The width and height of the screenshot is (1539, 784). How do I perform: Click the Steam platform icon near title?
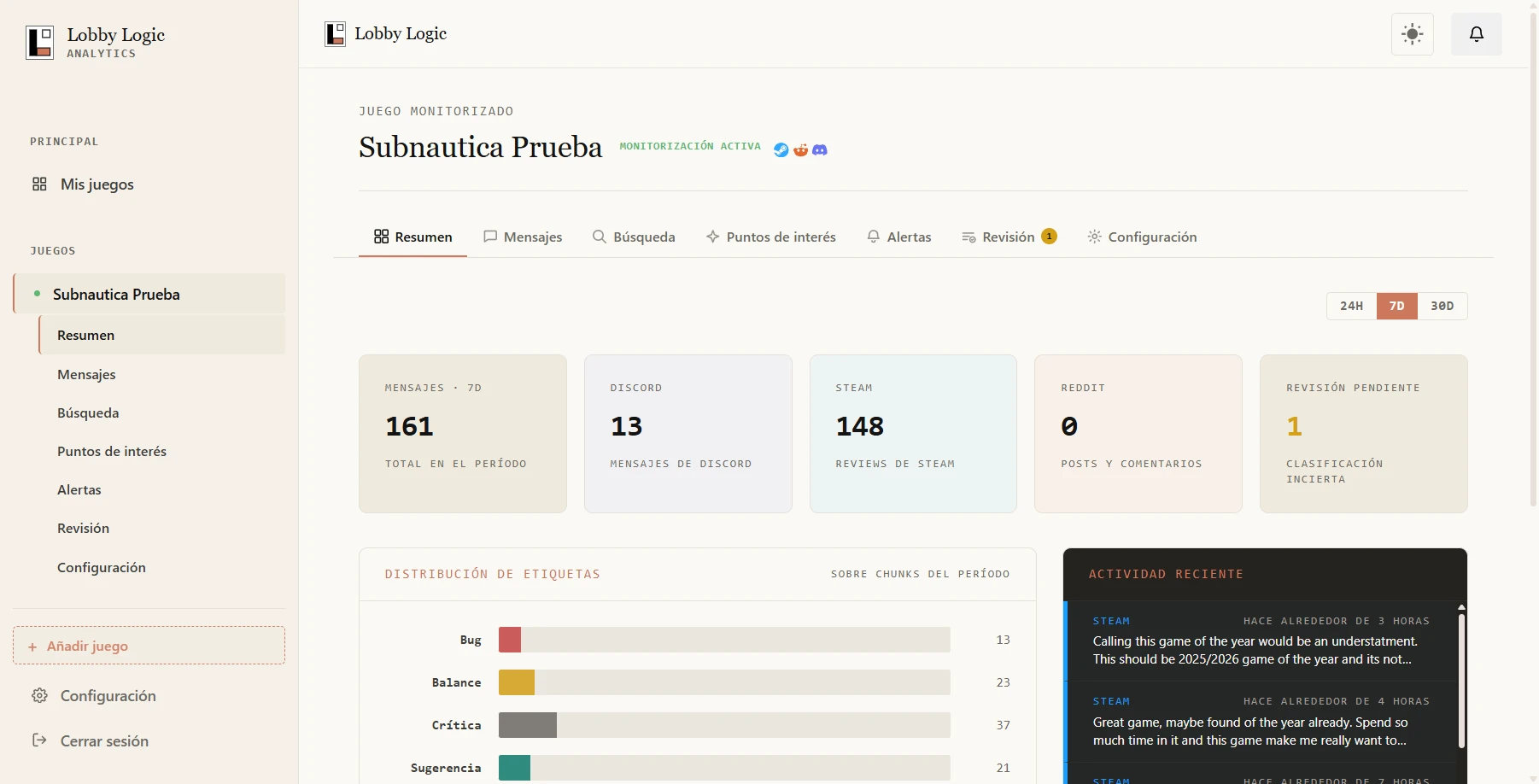(x=781, y=150)
